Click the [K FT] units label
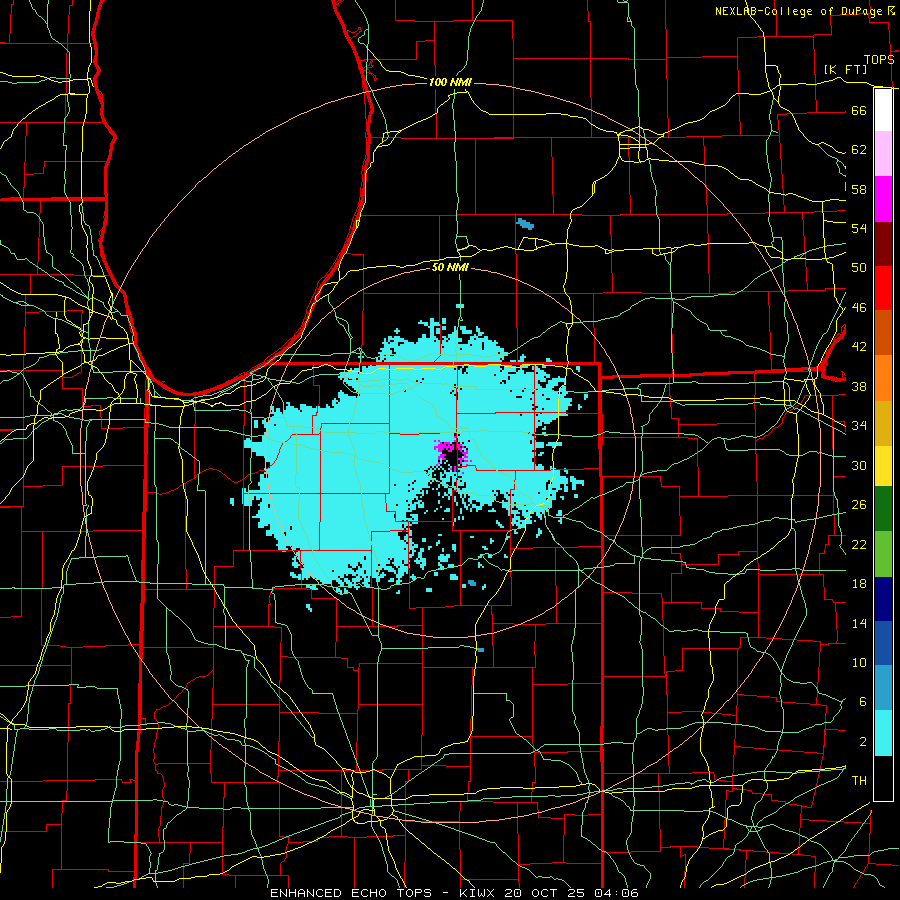 [x=845, y=69]
